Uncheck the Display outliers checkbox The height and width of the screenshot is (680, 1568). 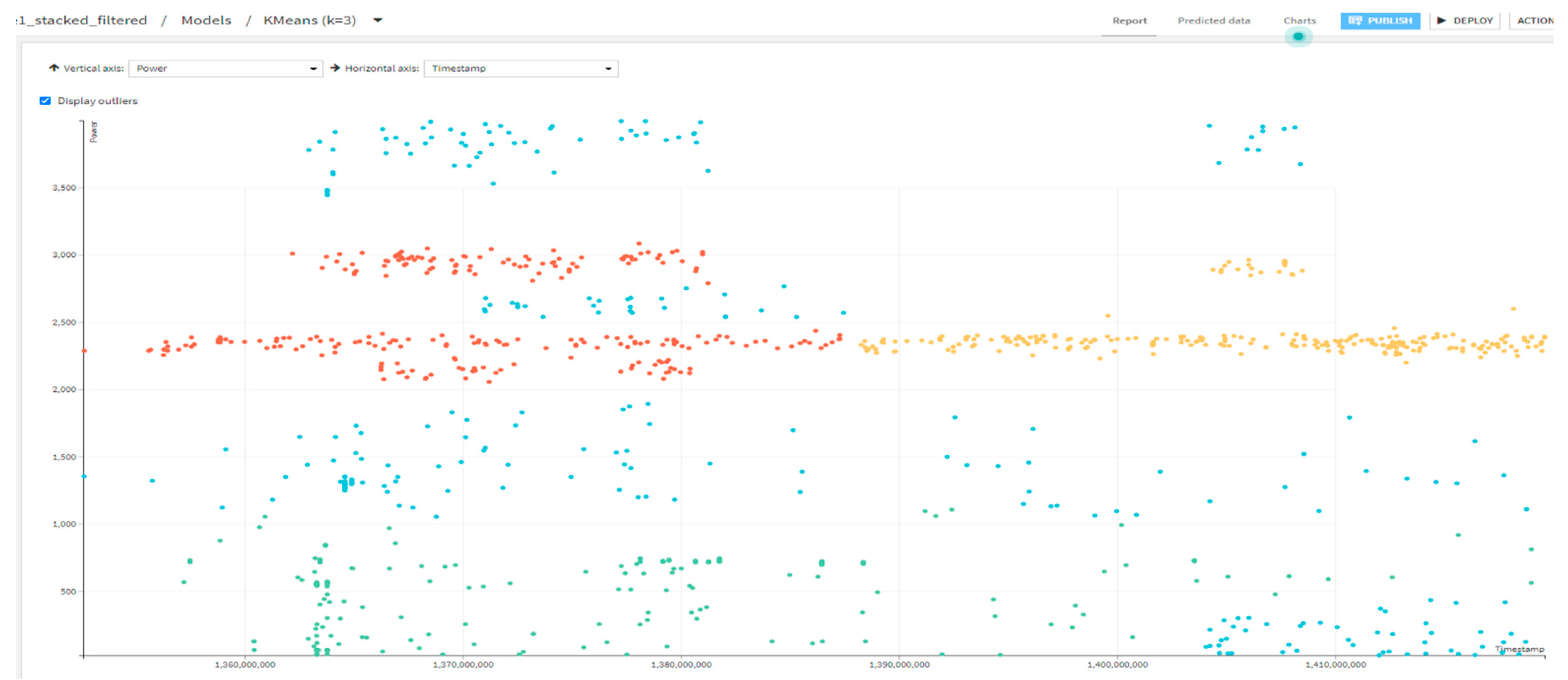point(45,101)
